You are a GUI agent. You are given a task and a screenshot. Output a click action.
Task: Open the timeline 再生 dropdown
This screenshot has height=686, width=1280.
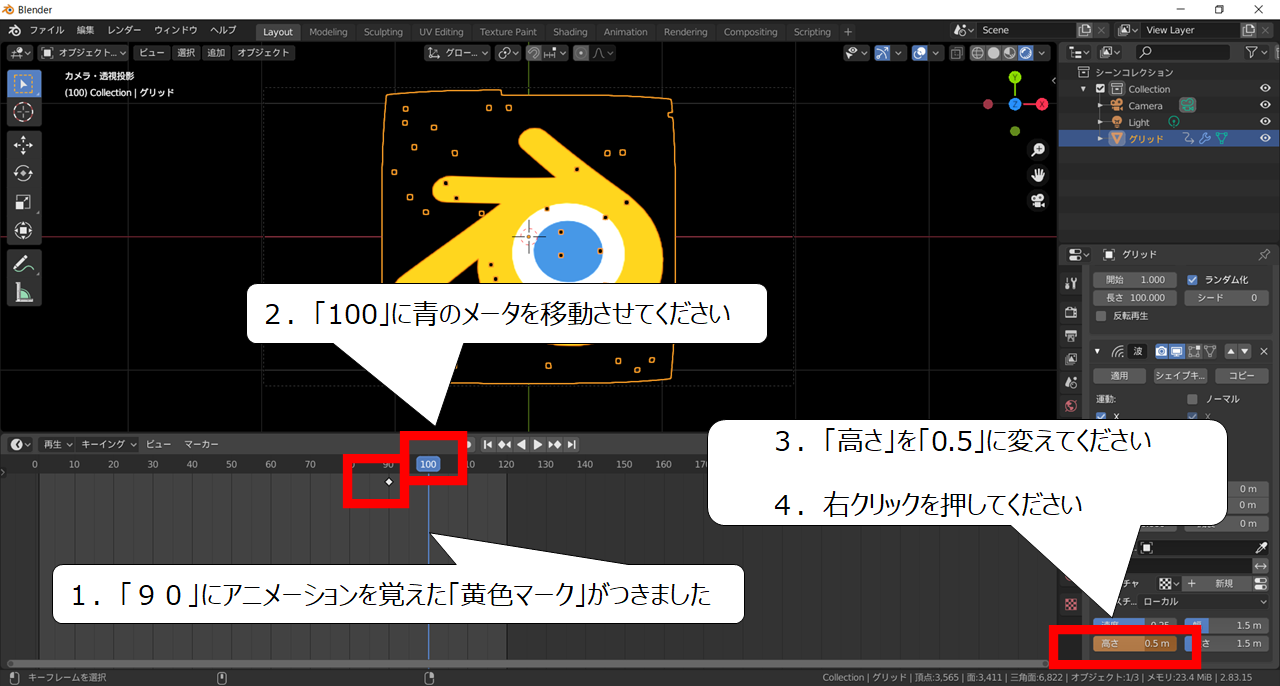coord(57,444)
